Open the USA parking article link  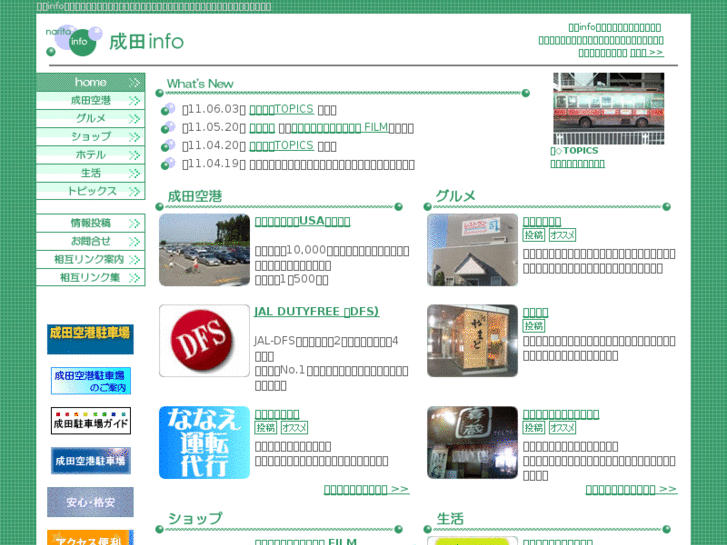coord(302,221)
